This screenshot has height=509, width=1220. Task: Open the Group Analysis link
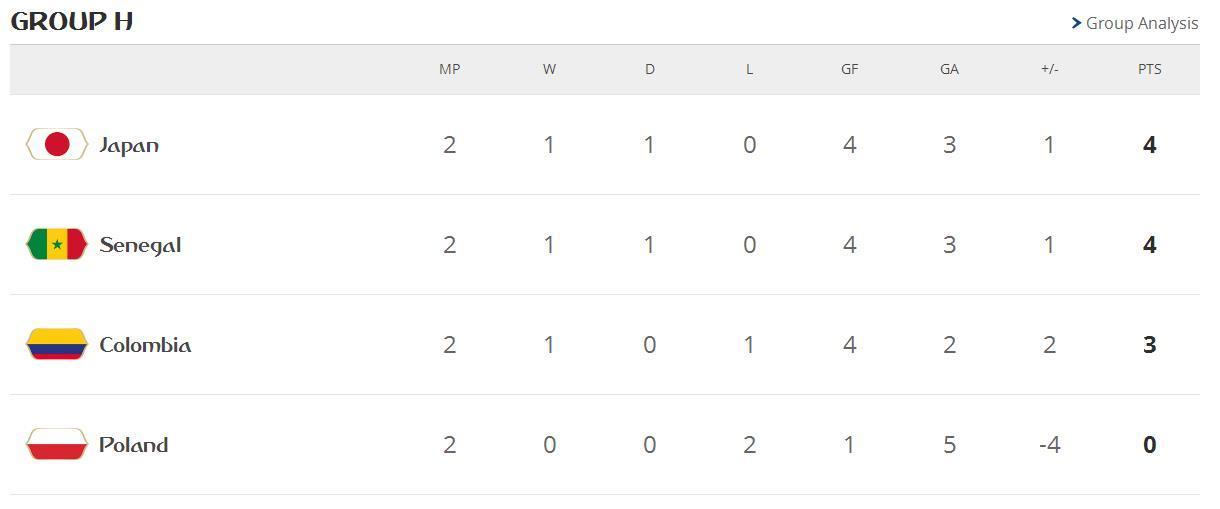[1142, 23]
